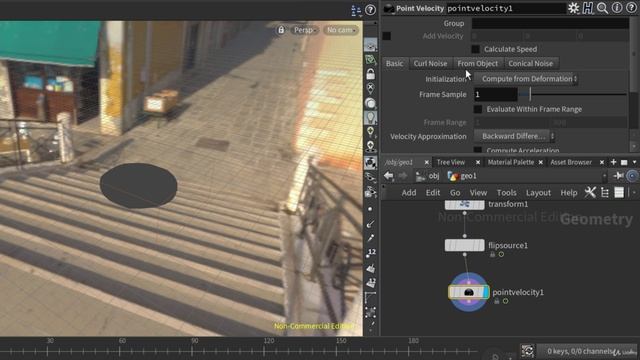Click the wrench tools icon in network menu bar
The height and width of the screenshot is (360, 640).
click(x=590, y=192)
